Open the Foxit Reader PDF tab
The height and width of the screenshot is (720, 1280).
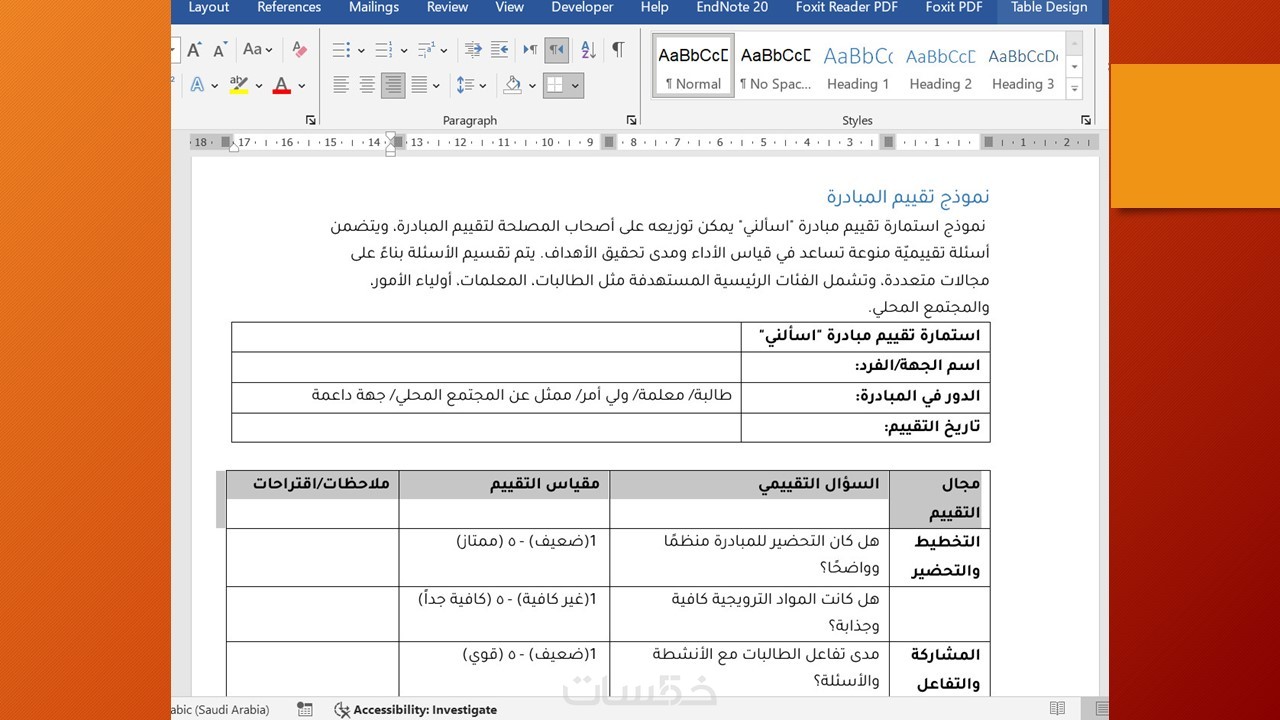[x=847, y=7]
